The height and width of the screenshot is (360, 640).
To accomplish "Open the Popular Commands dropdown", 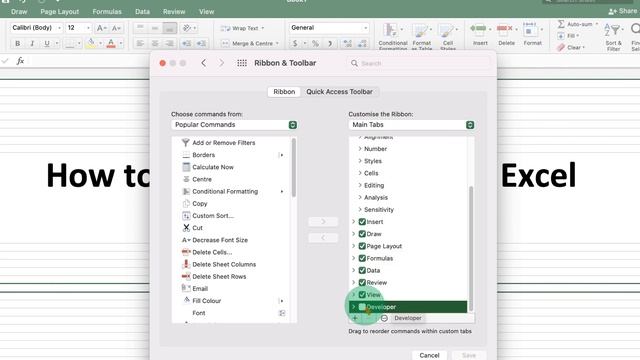I will tap(234, 125).
